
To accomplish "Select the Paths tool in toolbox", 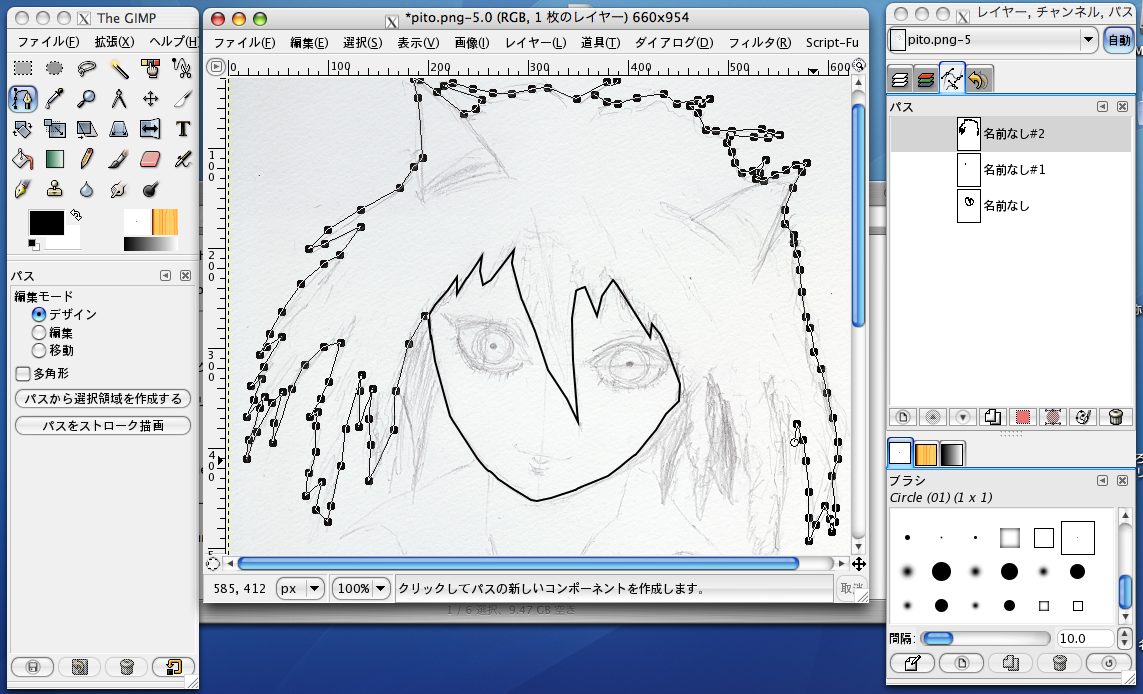I will click(x=23, y=98).
